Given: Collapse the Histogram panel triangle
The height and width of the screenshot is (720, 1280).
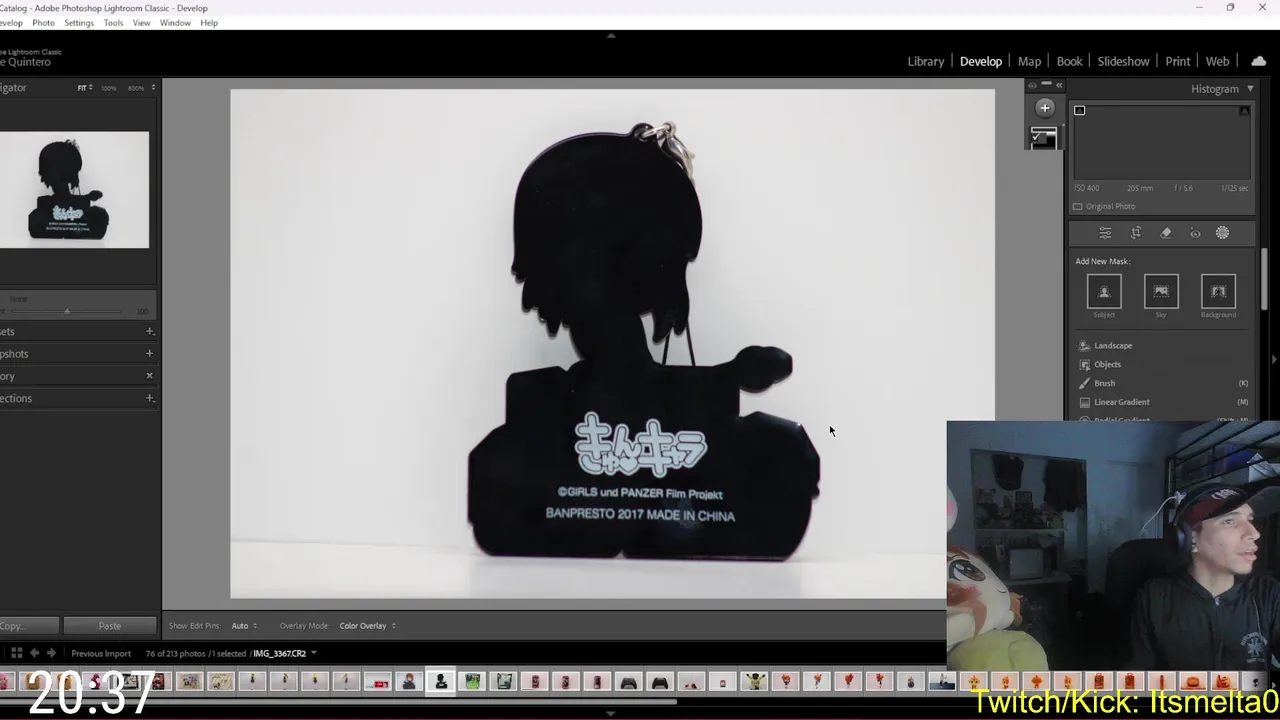Looking at the screenshot, I should pyautogui.click(x=1250, y=89).
